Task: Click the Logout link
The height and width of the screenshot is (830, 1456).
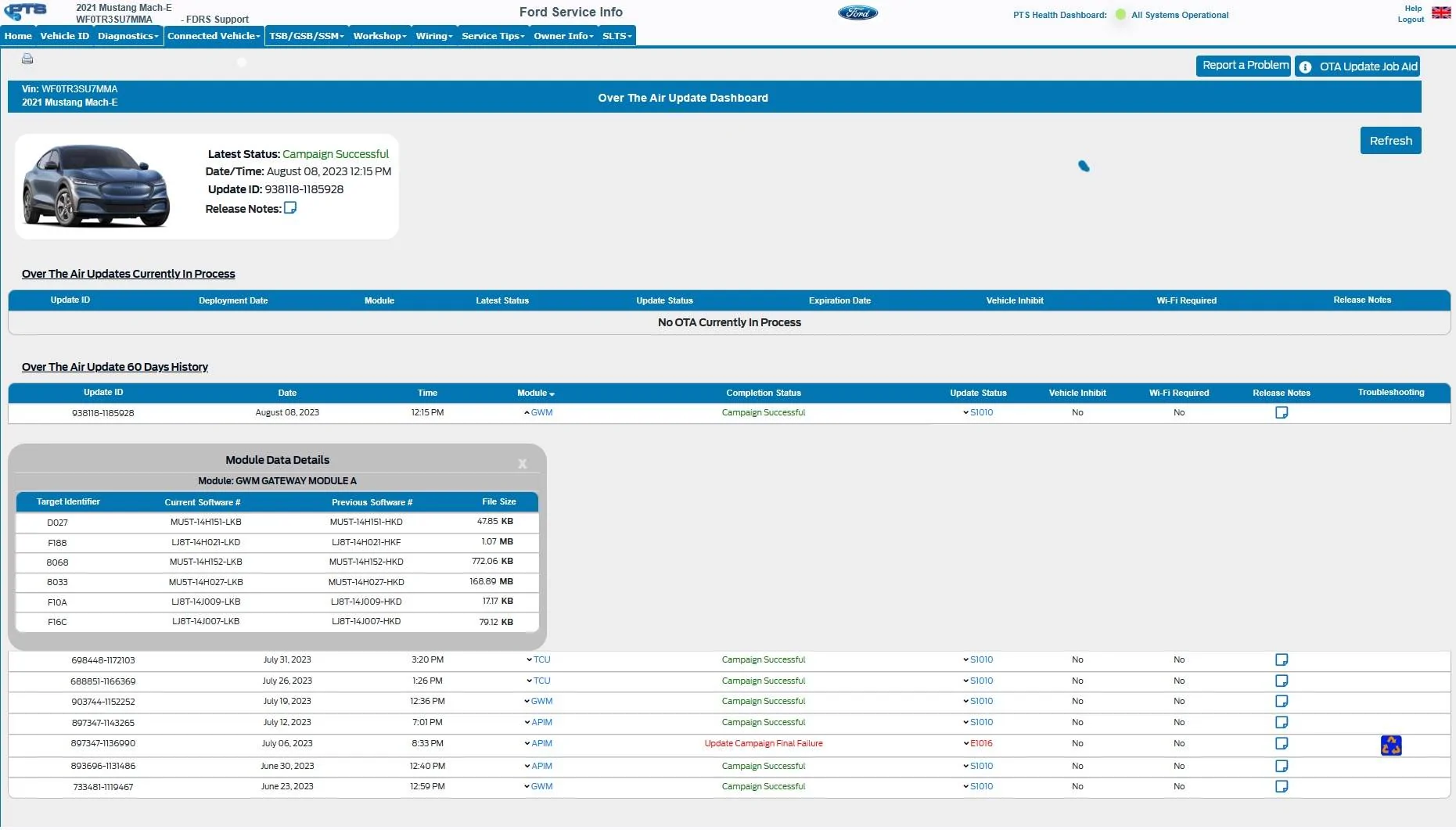Action: [x=1411, y=20]
